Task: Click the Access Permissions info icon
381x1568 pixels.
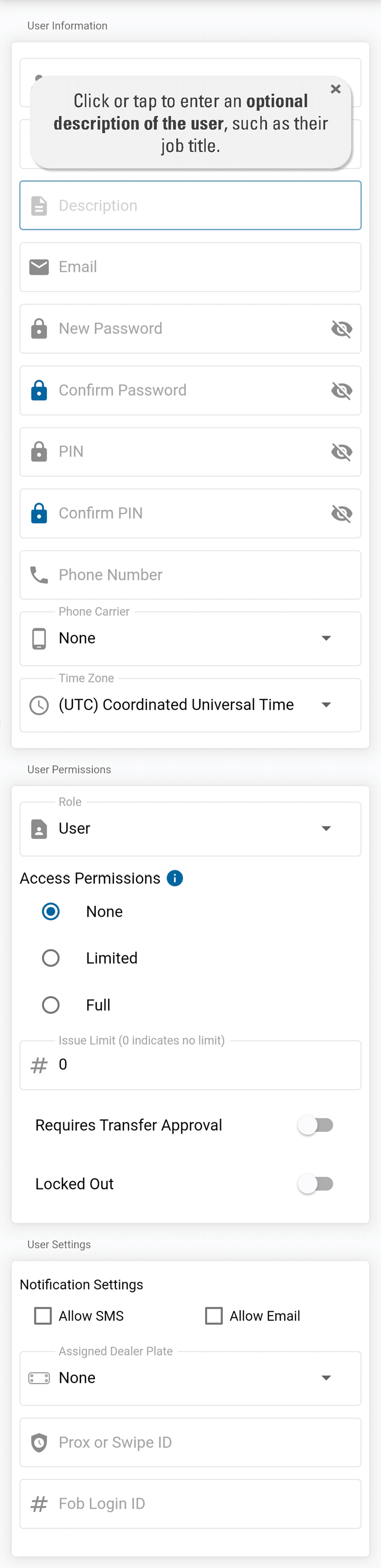Action: (x=175, y=878)
